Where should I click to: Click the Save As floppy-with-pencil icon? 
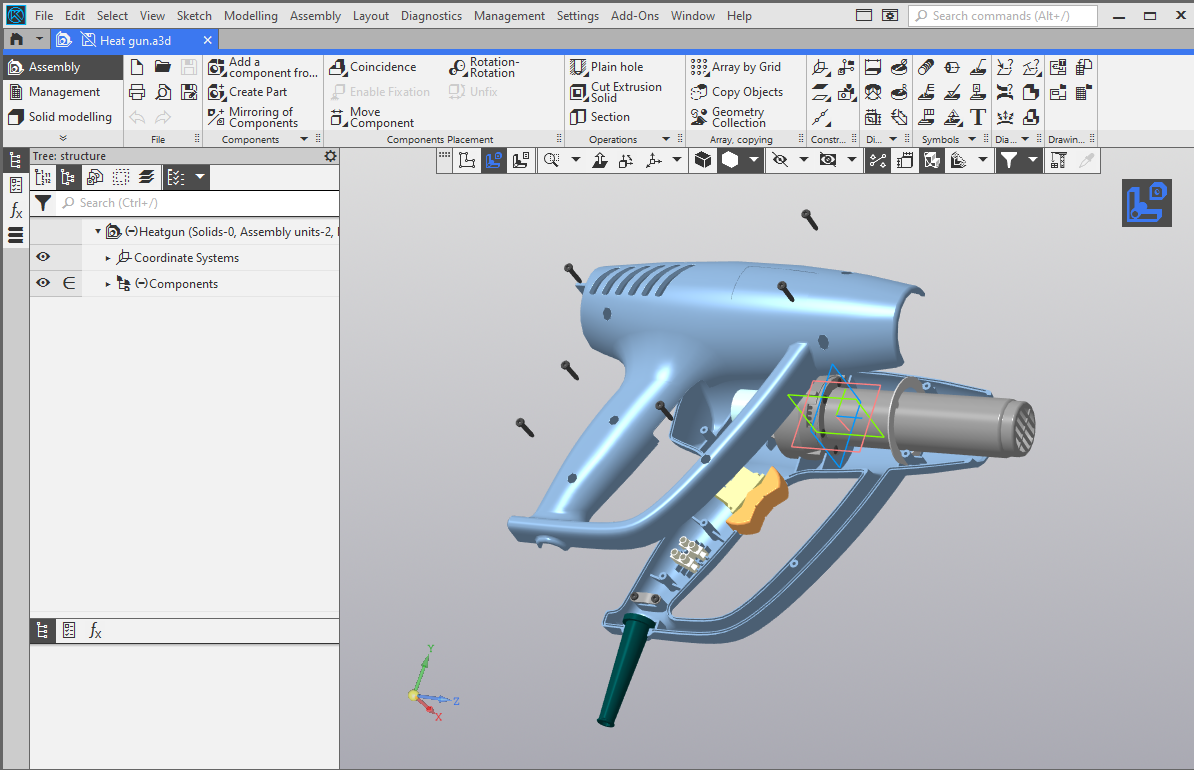tap(189, 92)
